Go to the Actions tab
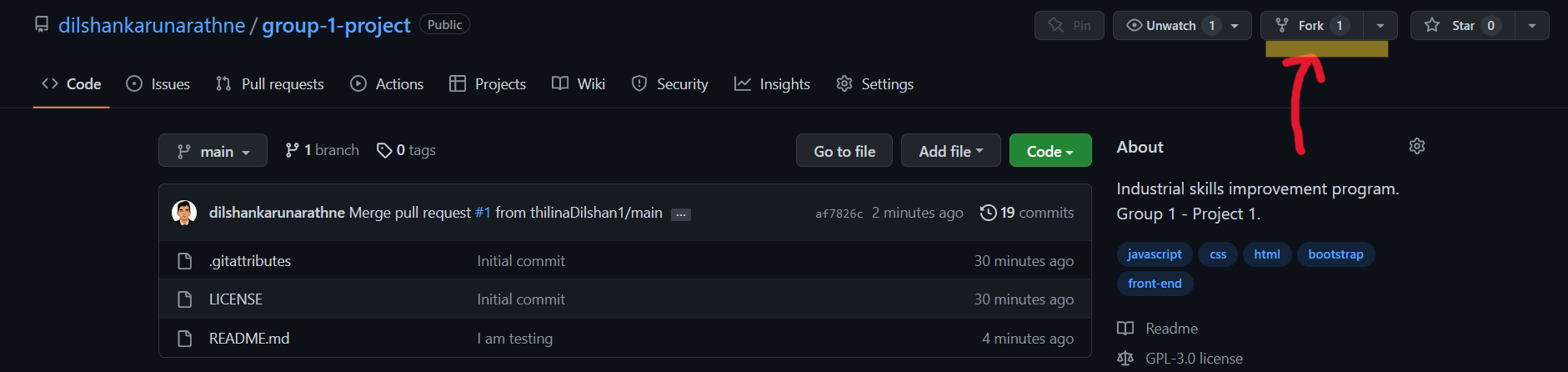Image resolution: width=1568 pixels, height=372 pixels. point(387,83)
